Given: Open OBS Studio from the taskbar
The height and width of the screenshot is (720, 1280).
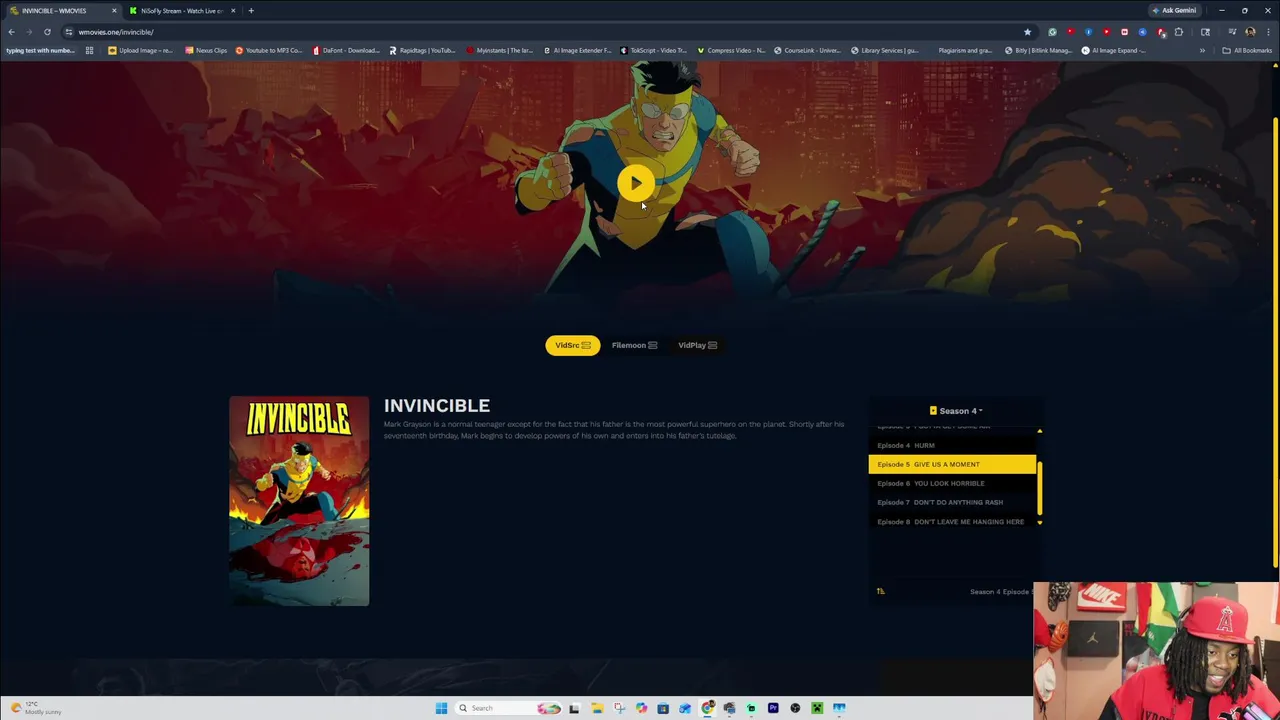Looking at the screenshot, I should (795, 708).
